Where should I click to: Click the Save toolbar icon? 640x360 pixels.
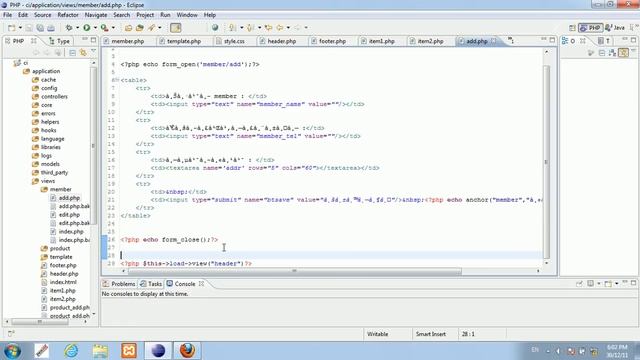pos(29,28)
